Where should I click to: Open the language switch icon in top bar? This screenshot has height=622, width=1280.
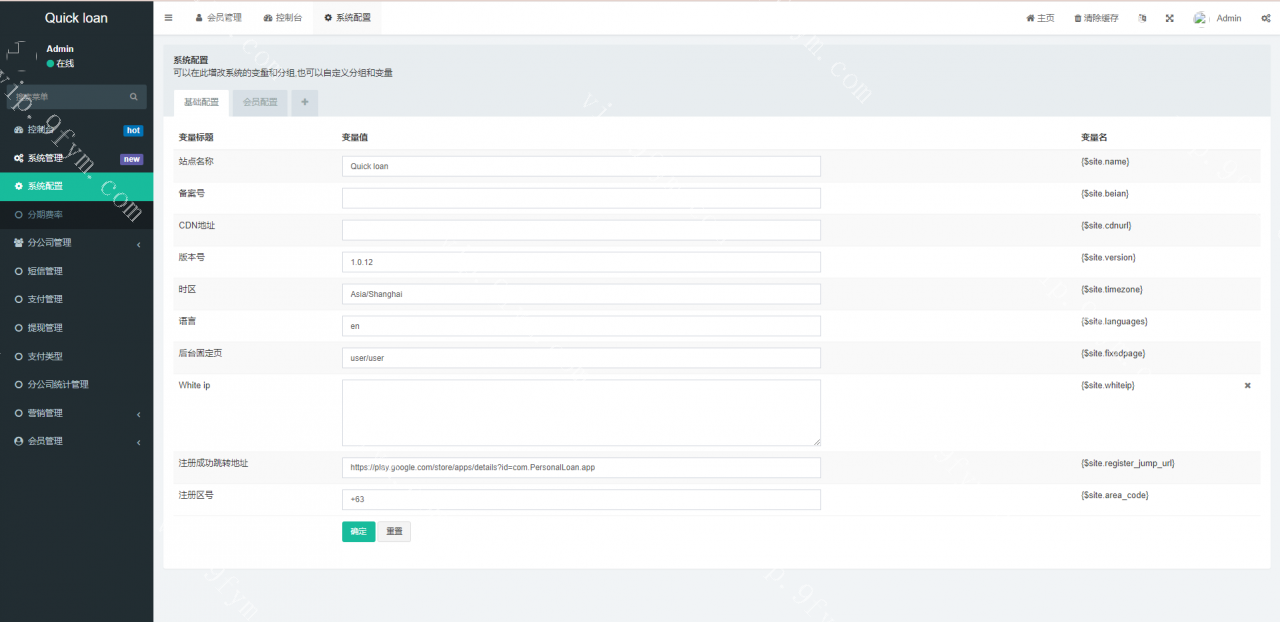click(1142, 18)
